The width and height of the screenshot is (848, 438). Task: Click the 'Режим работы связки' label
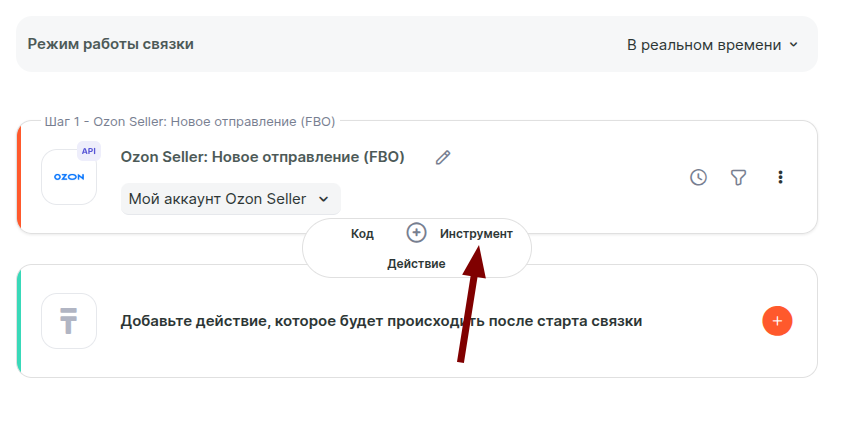(111, 44)
